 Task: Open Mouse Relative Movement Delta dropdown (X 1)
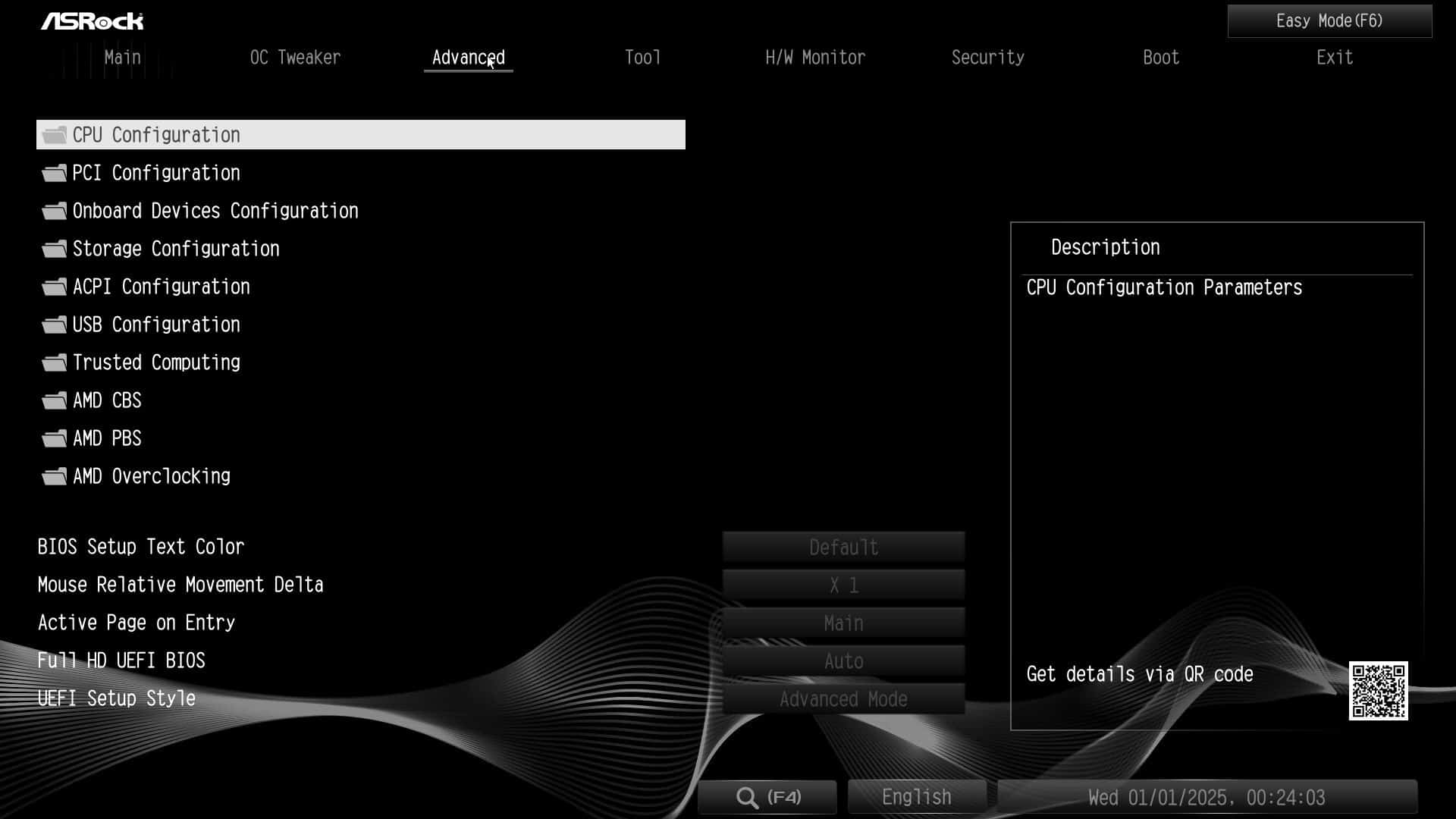click(843, 585)
